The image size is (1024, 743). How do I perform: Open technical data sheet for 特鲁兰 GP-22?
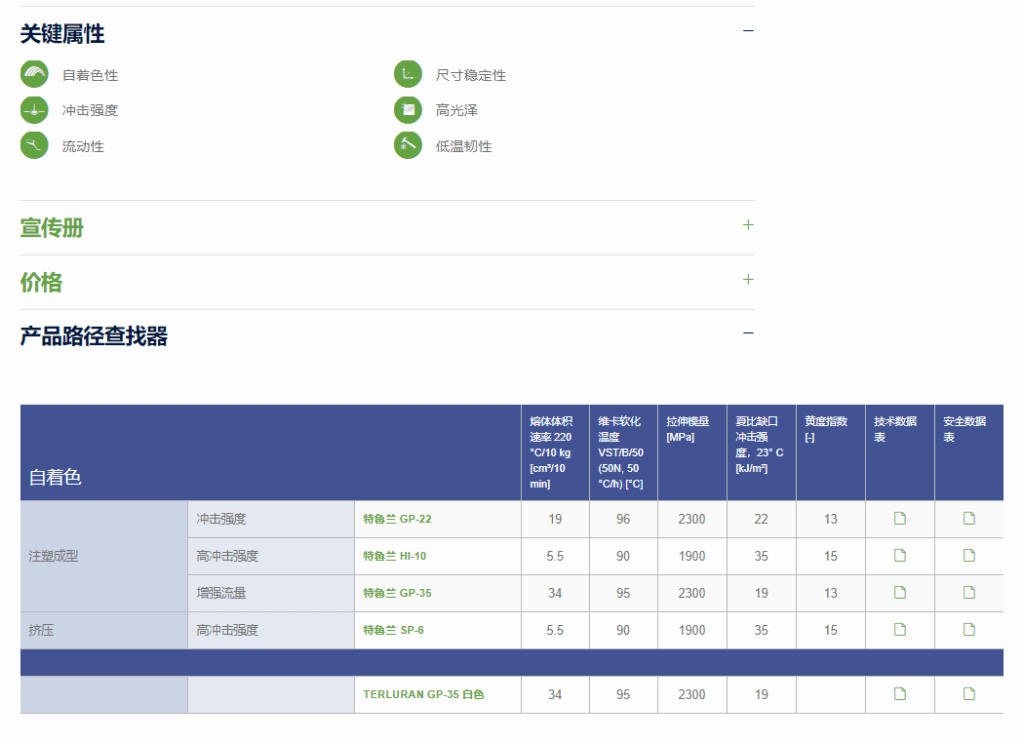[x=900, y=518]
